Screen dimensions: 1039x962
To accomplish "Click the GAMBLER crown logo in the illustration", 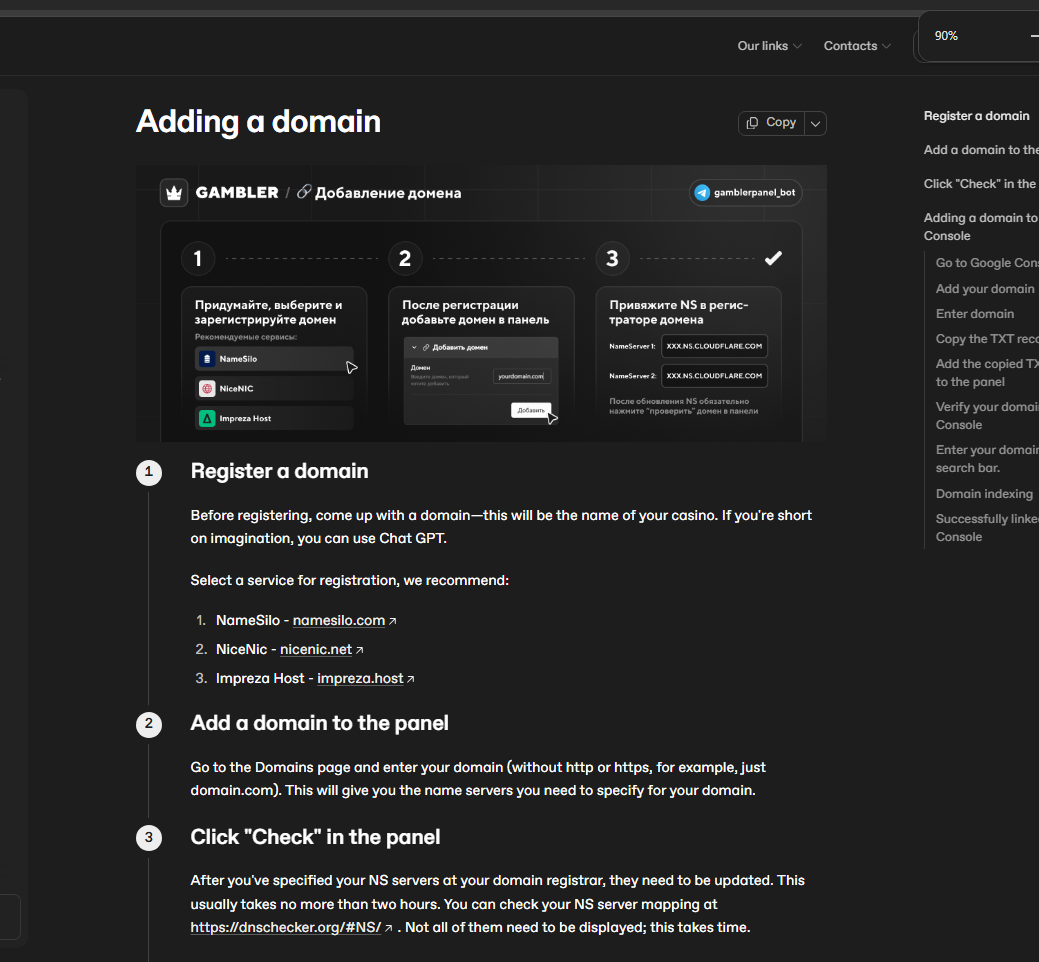I will pyautogui.click(x=175, y=192).
